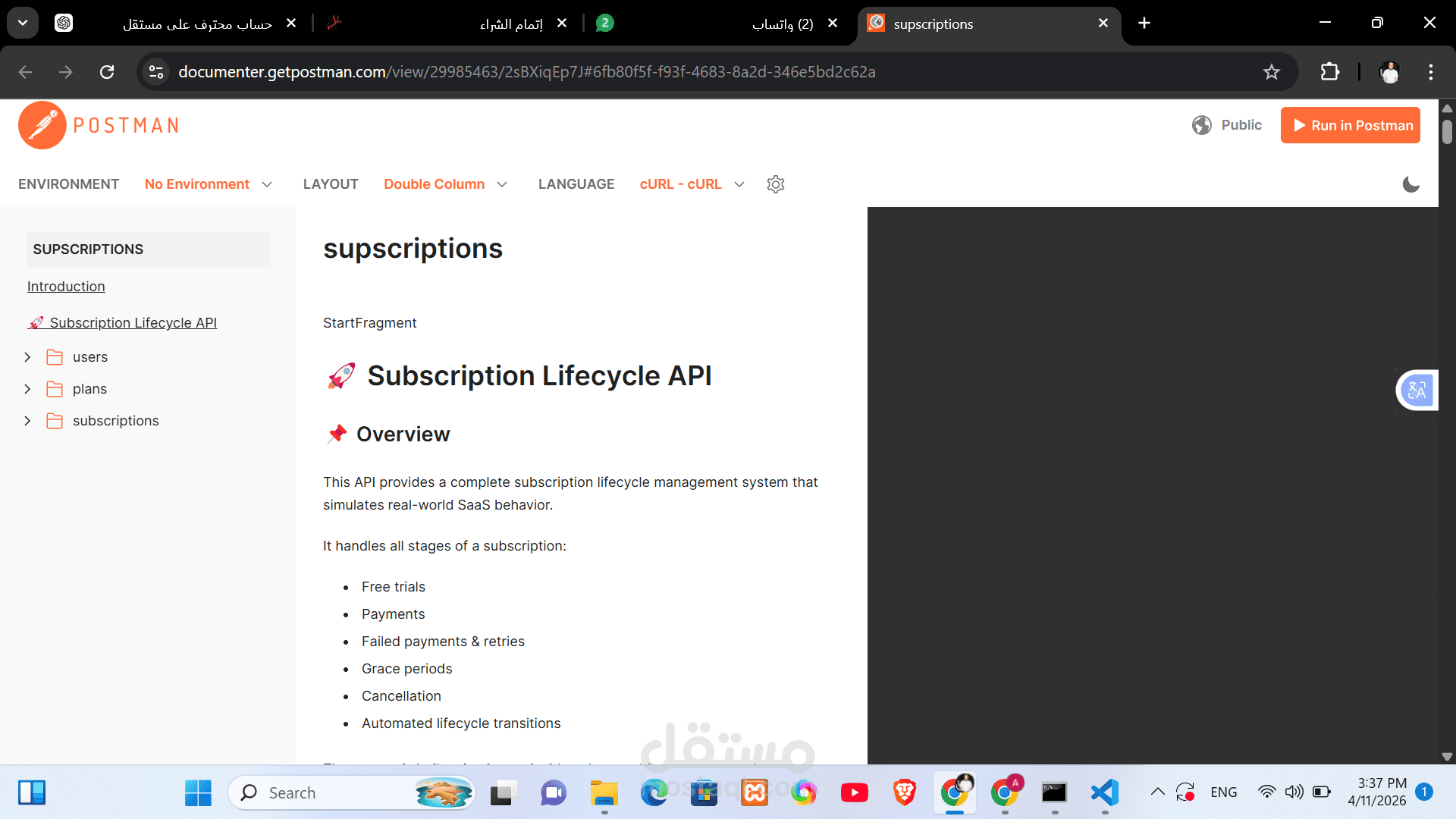1456x819 pixels.
Task: Bookmark the page with the star icon
Action: point(1272,72)
